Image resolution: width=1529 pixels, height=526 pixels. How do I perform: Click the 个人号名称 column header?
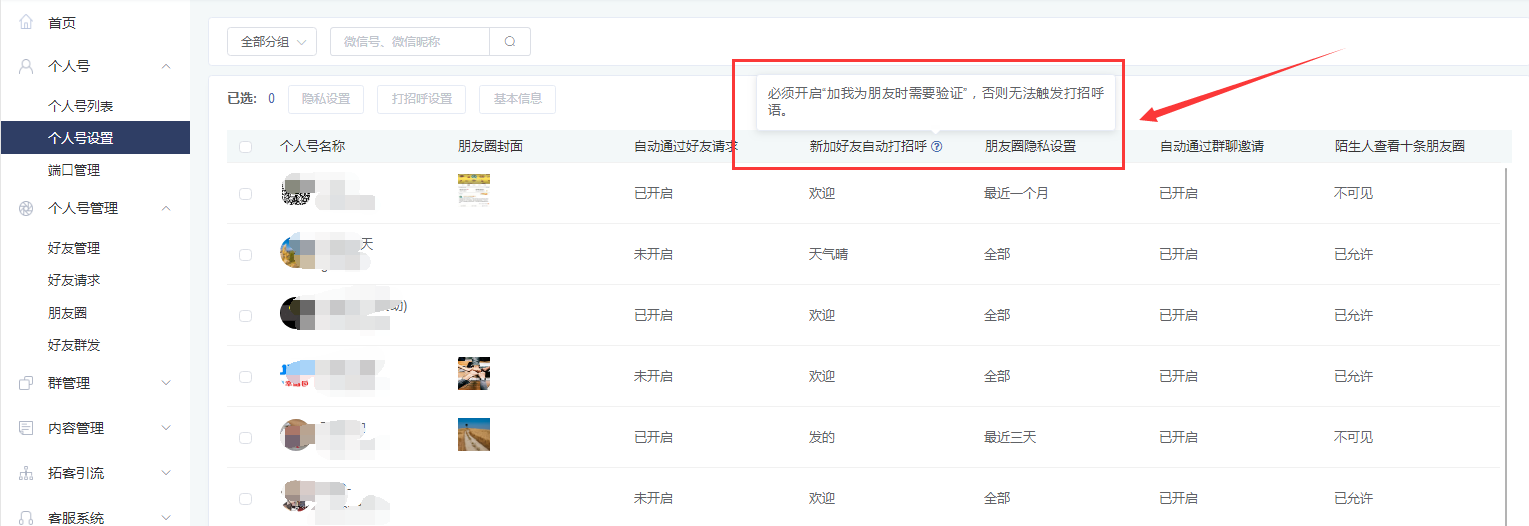coord(313,147)
